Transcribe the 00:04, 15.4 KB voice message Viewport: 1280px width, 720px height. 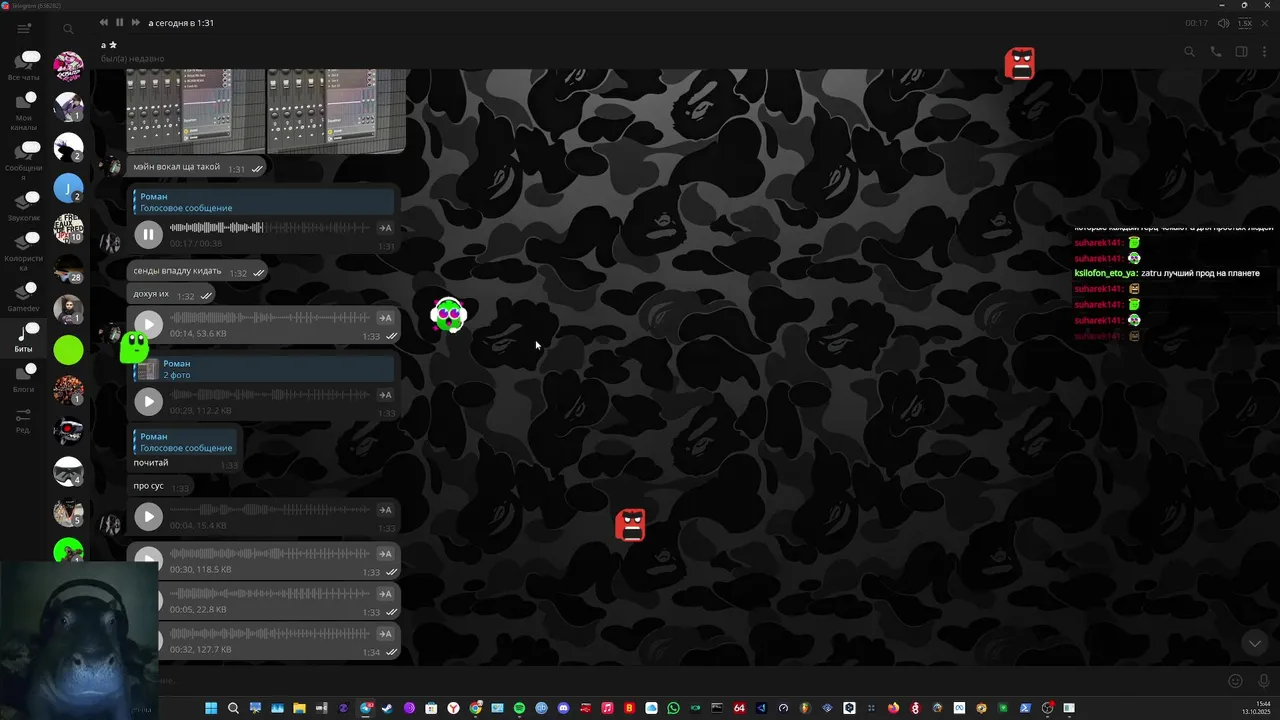pos(385,510)
